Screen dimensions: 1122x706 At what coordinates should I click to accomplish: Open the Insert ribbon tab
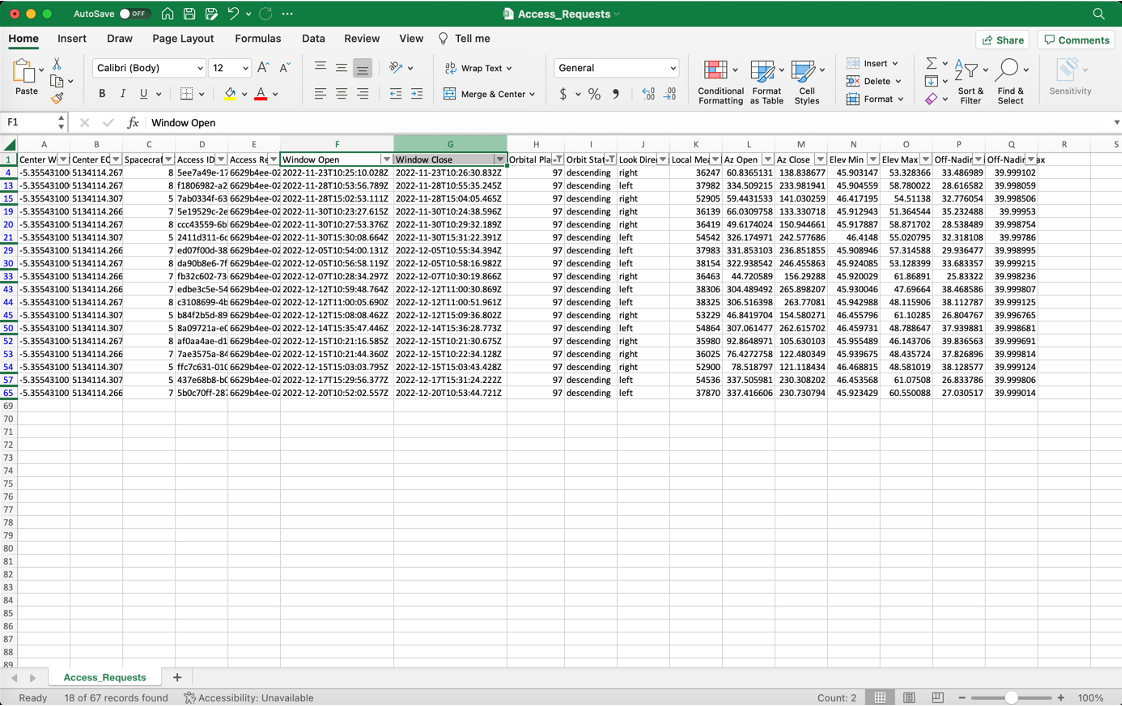click(72, 39)
